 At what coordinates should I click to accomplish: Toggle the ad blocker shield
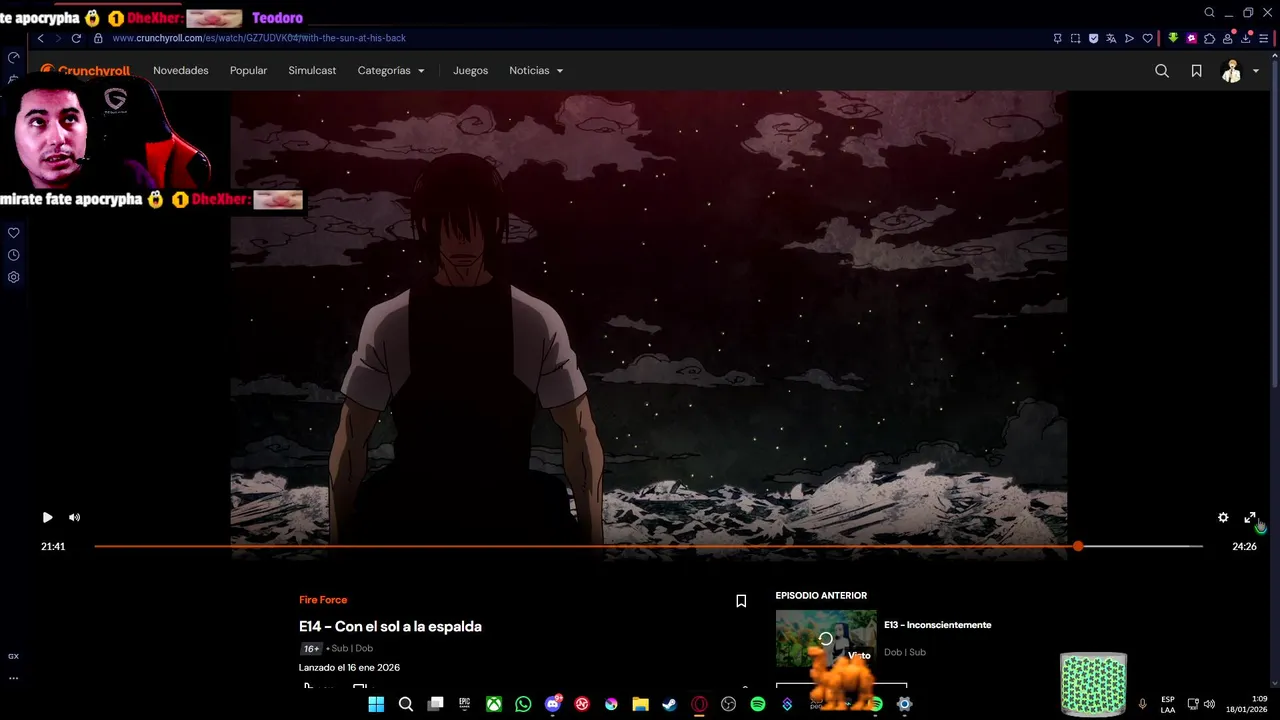pyautogui.click(x=1093, y=38)
